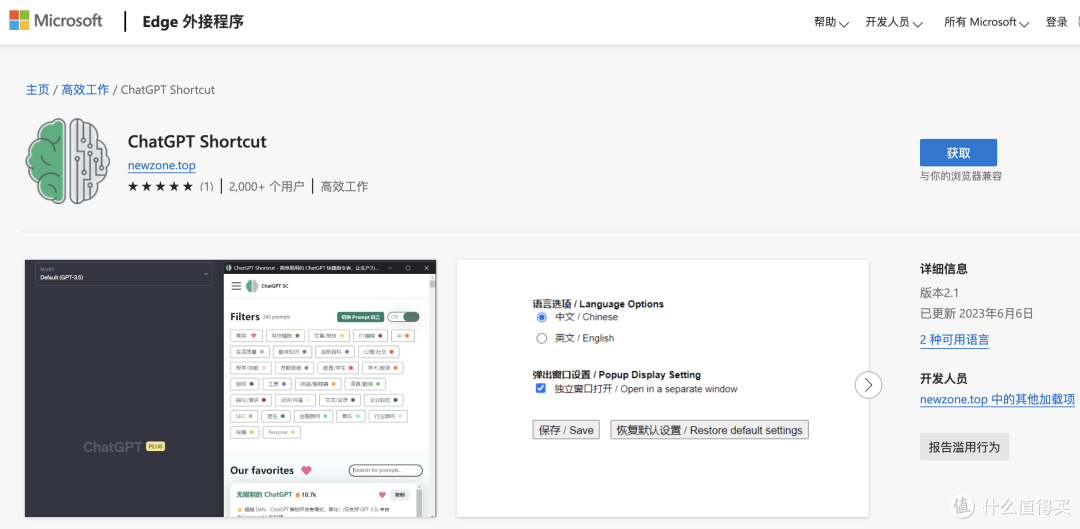Select the 中文 / Chinese radio button
The height and width of the screenshot is (529, 1080).
tap(542, 317)
